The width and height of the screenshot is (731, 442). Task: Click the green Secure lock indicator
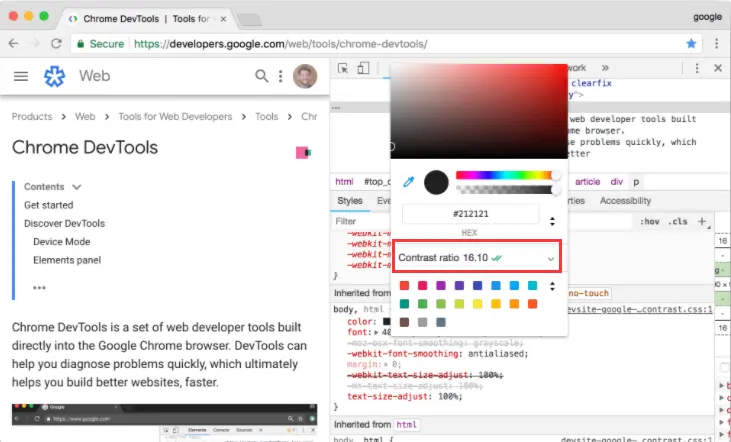tap(101, 44)
